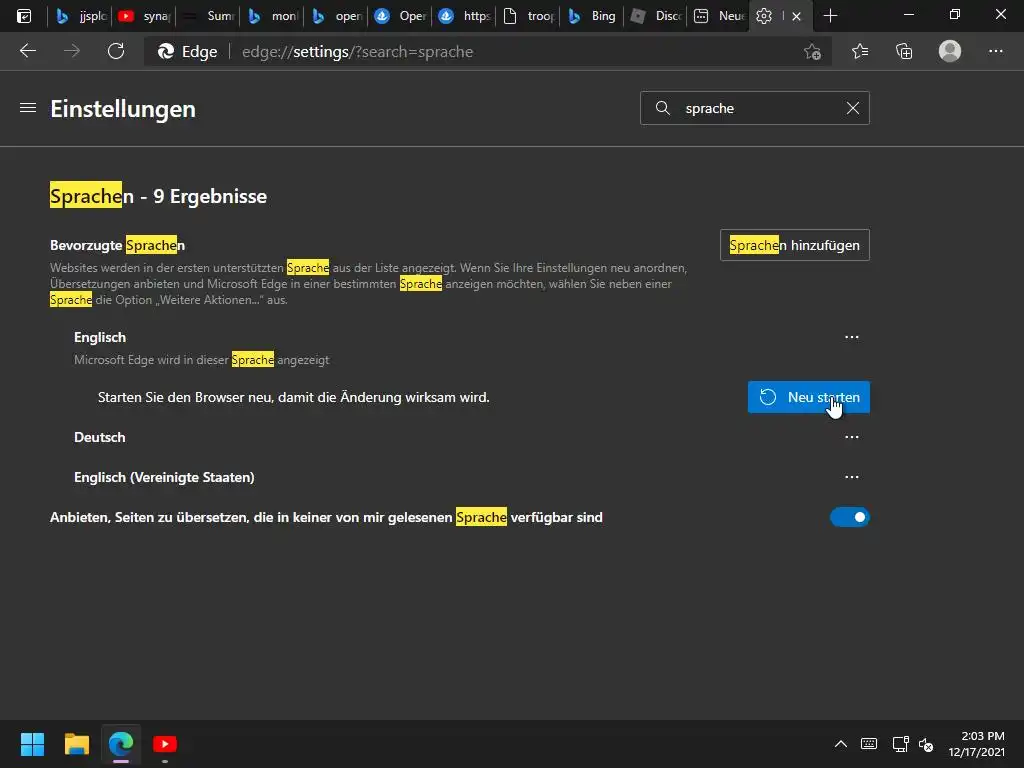Screen dimensions: 1024x768
Task: Open more actions for Englisch
Action: (x=852, y=337)
